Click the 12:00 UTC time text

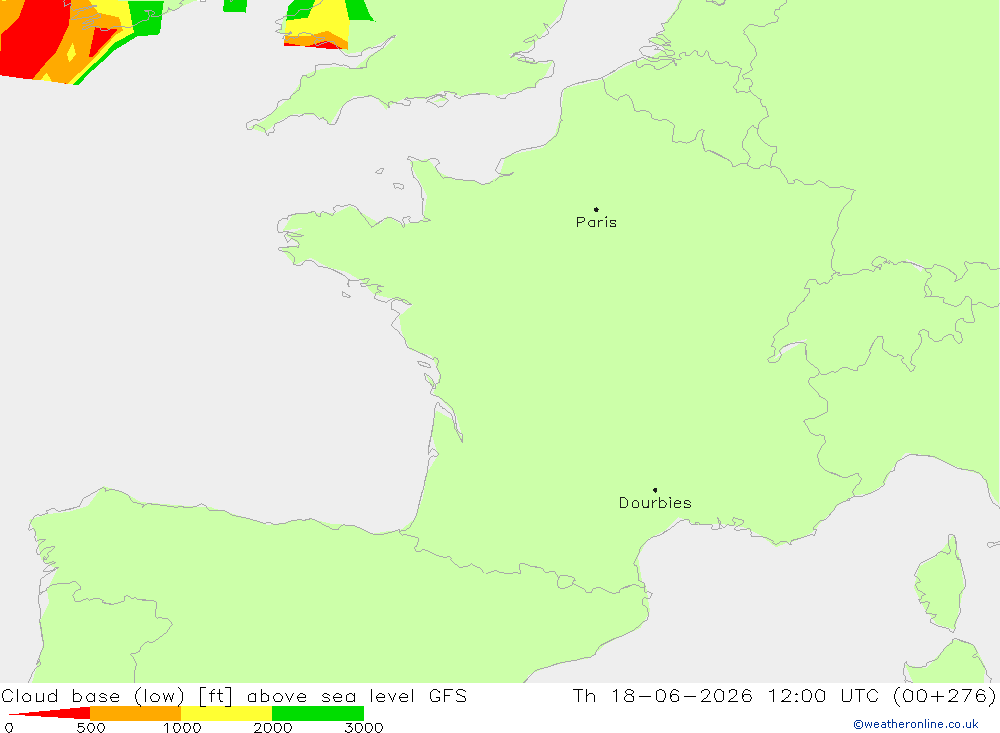pos(823,695)
